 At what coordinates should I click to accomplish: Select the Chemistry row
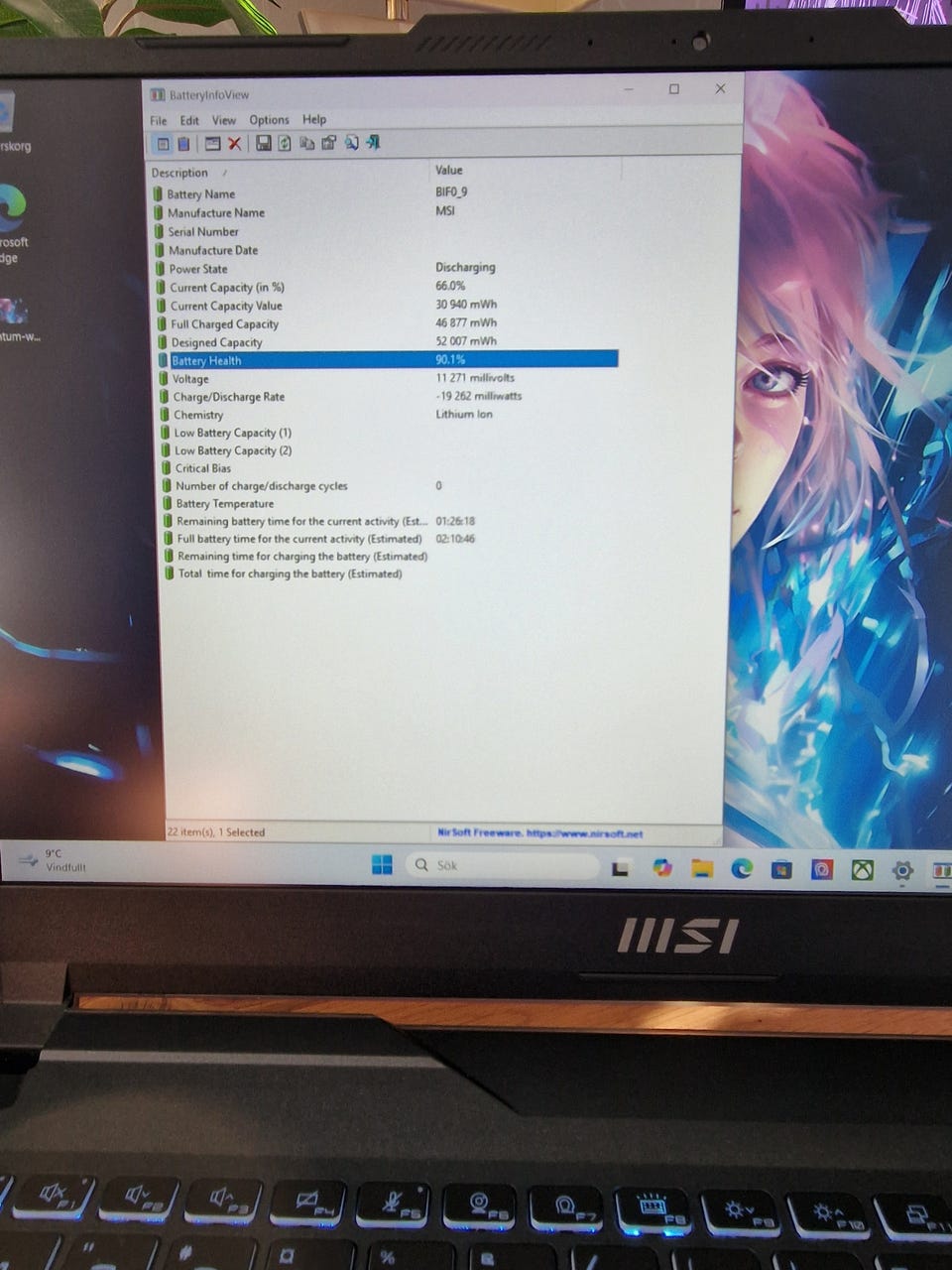[388, 415]
